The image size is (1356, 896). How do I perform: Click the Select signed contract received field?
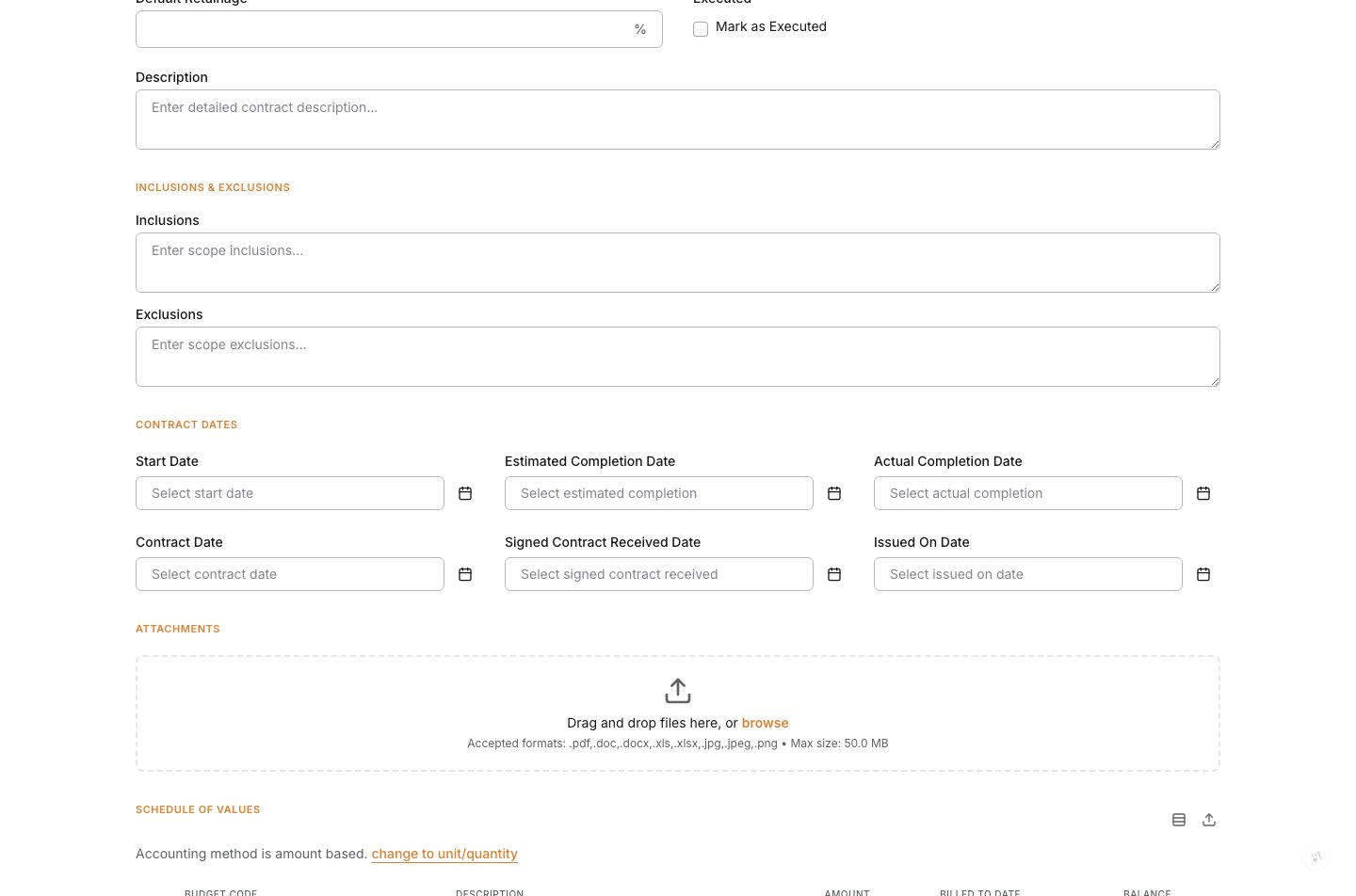(x=659, y=574)
